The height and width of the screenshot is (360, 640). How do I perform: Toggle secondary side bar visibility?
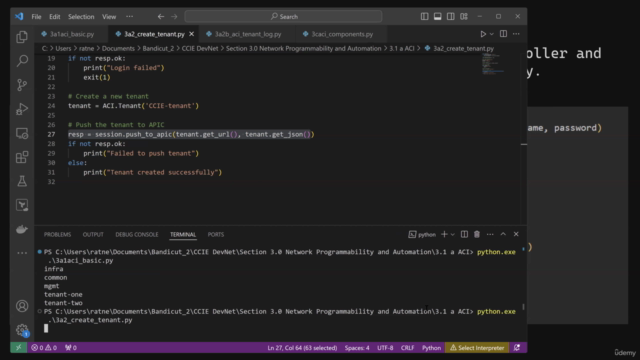coord(451,16)
